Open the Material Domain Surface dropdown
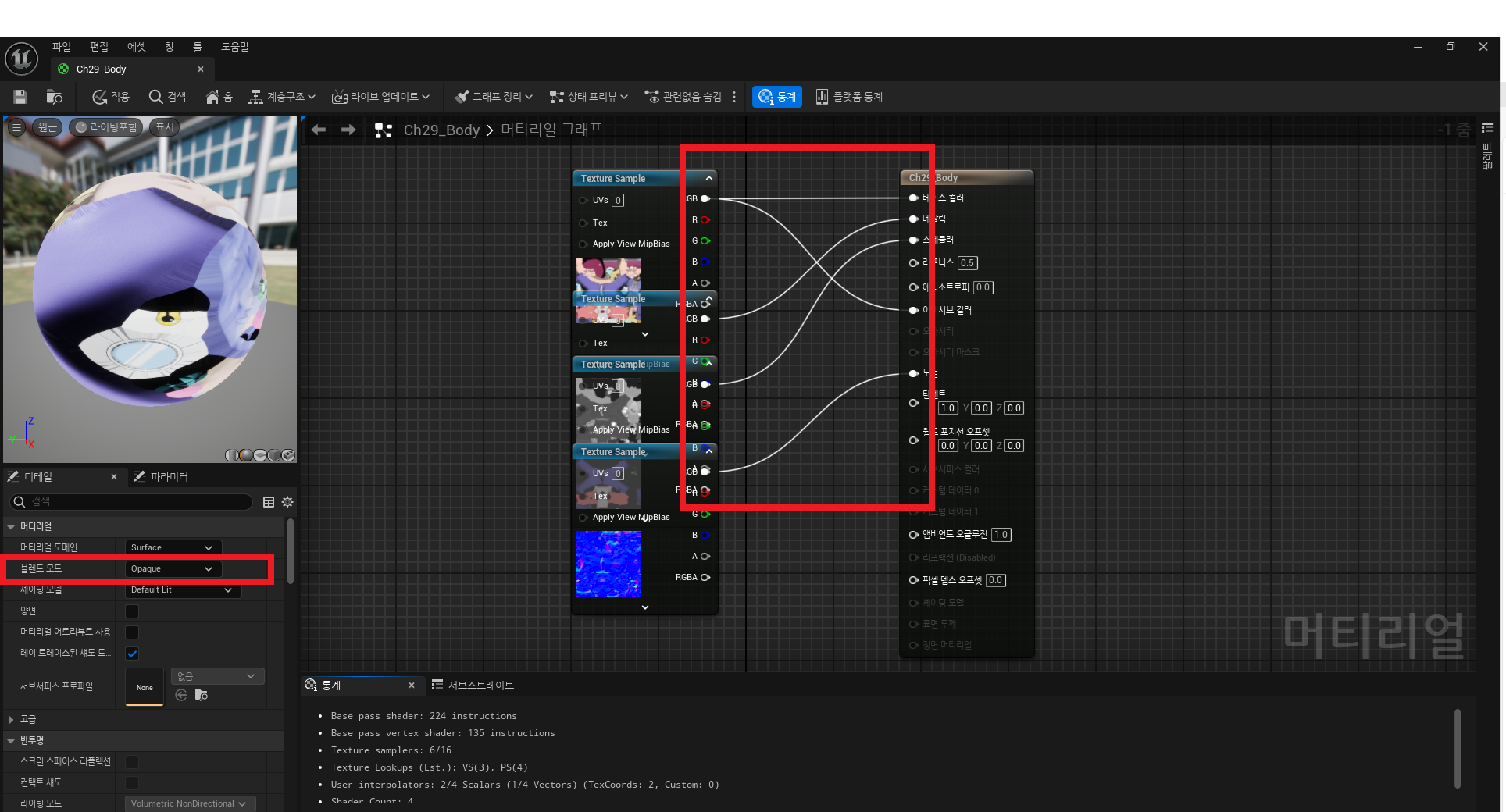 click(173, 547)
